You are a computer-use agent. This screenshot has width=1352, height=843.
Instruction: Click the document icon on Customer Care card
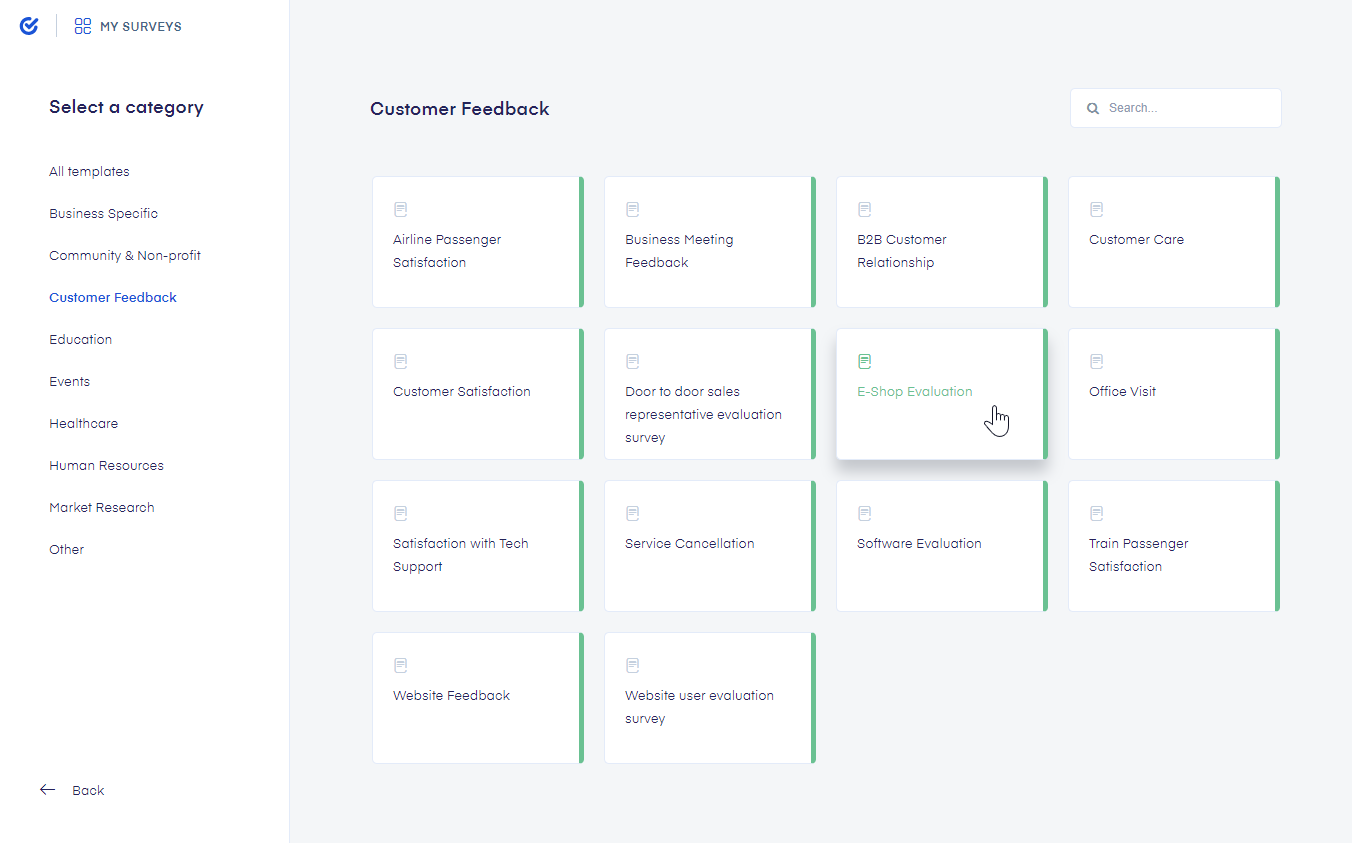pos(1097,209)
